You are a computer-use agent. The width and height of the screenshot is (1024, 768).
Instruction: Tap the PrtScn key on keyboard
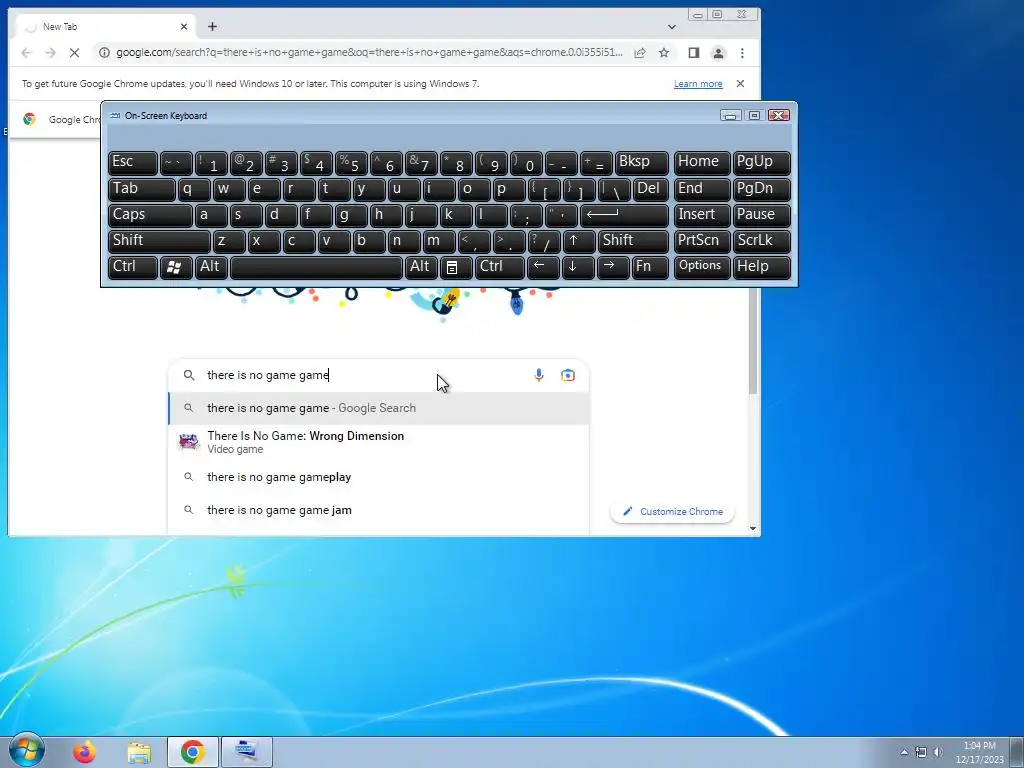coord(702,241)
